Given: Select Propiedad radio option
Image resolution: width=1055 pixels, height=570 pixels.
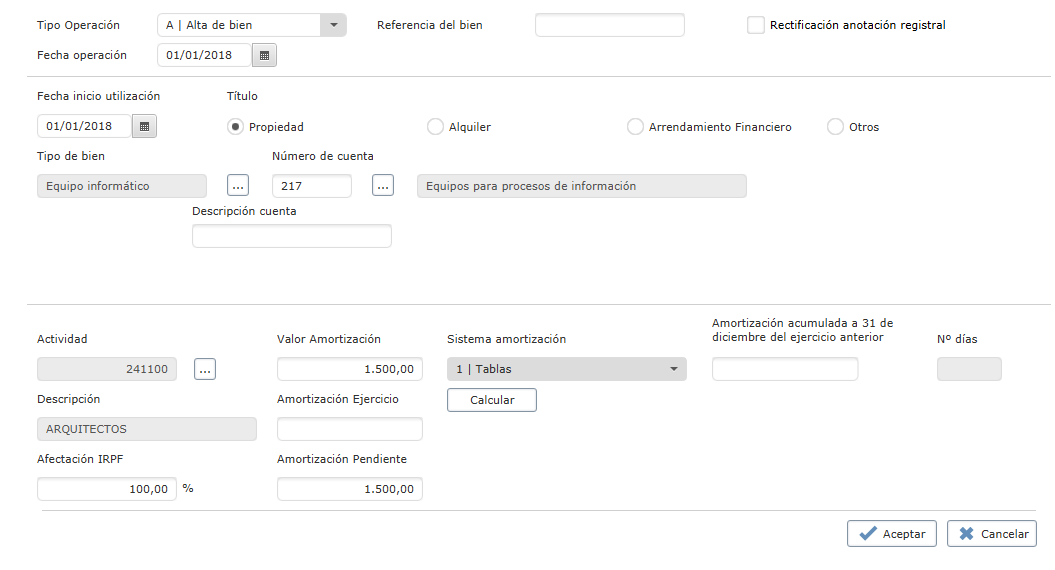Looking at the screenshot, I should pos(235,127).
